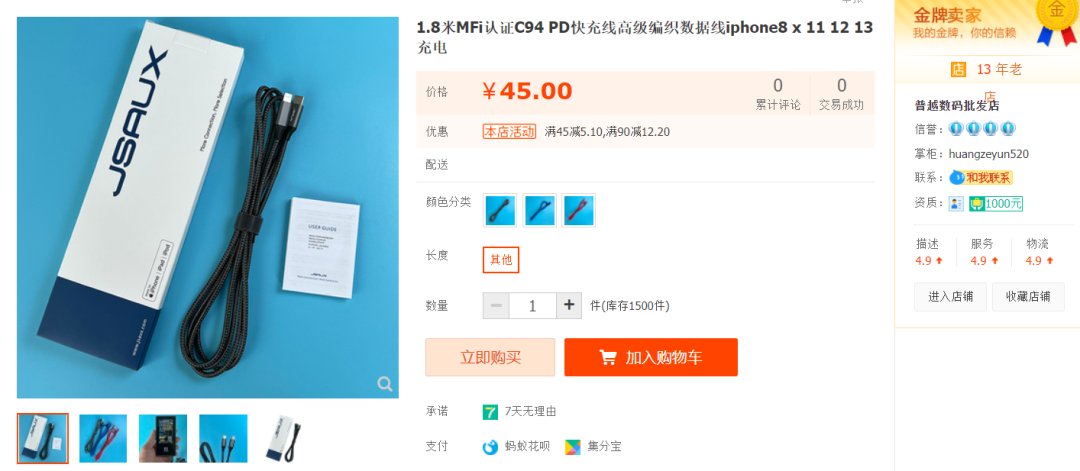Image resolution: width=1080 pixels, height=471 pixels.
Task: Click the 进入店铺 button
Action: 951,297
